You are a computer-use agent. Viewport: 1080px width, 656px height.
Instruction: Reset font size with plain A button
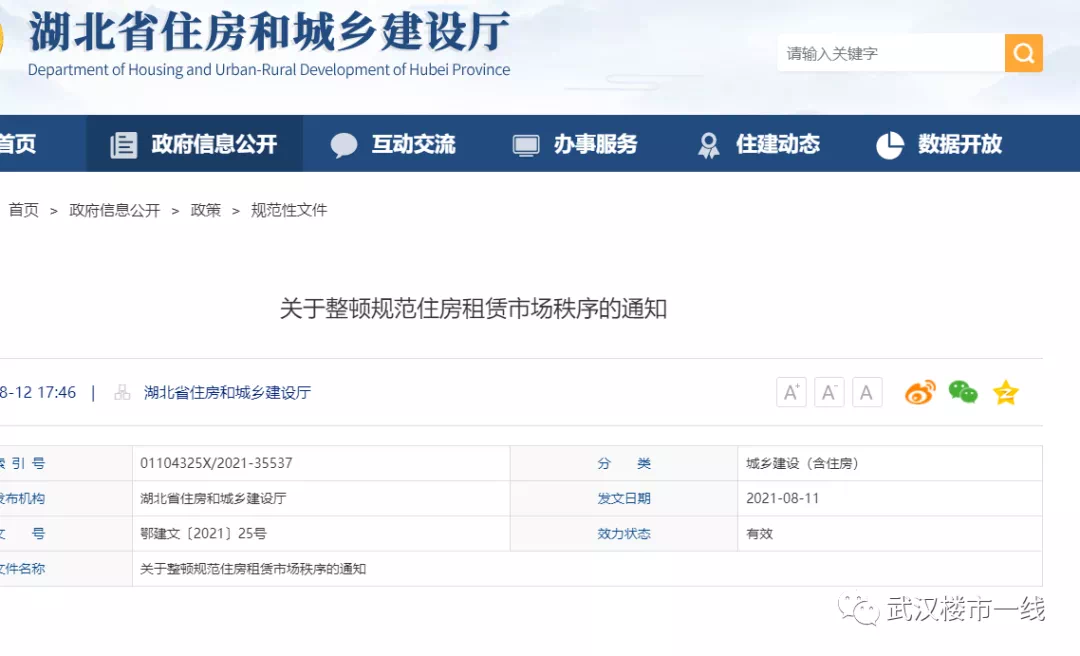pos(867,393)
